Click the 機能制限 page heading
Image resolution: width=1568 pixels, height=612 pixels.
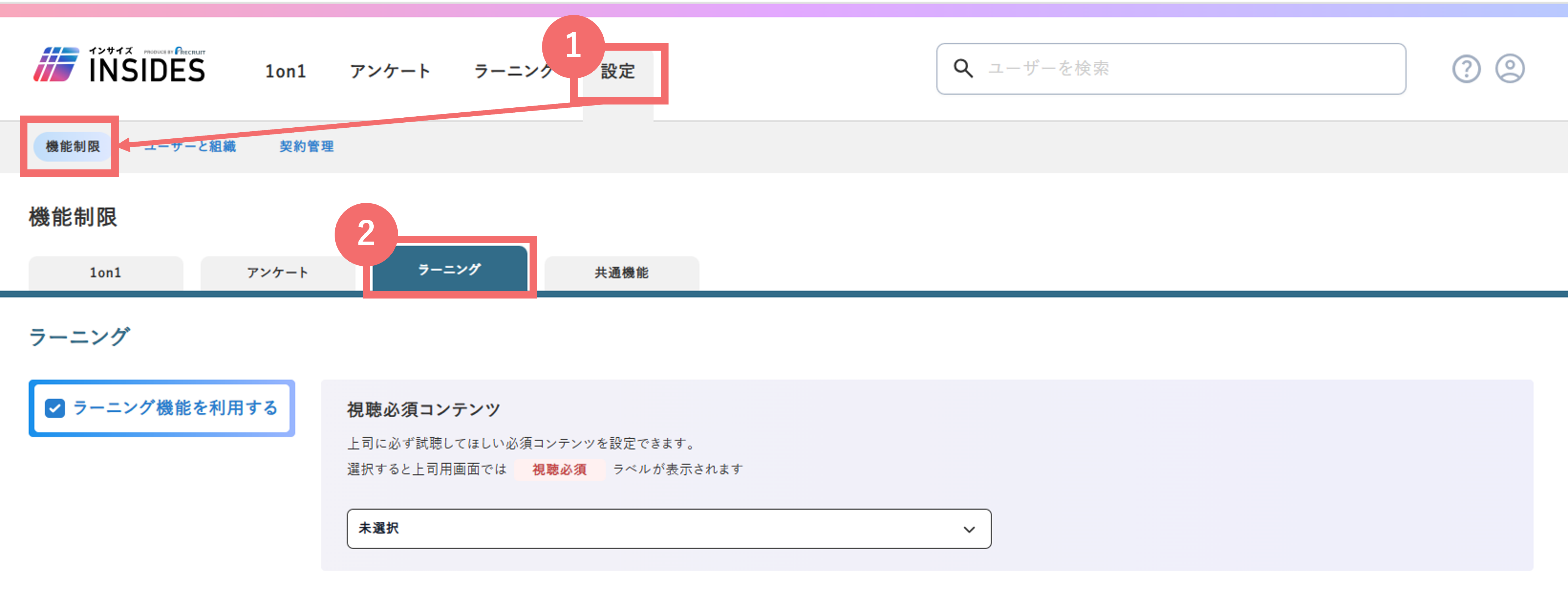click(73, 217)
